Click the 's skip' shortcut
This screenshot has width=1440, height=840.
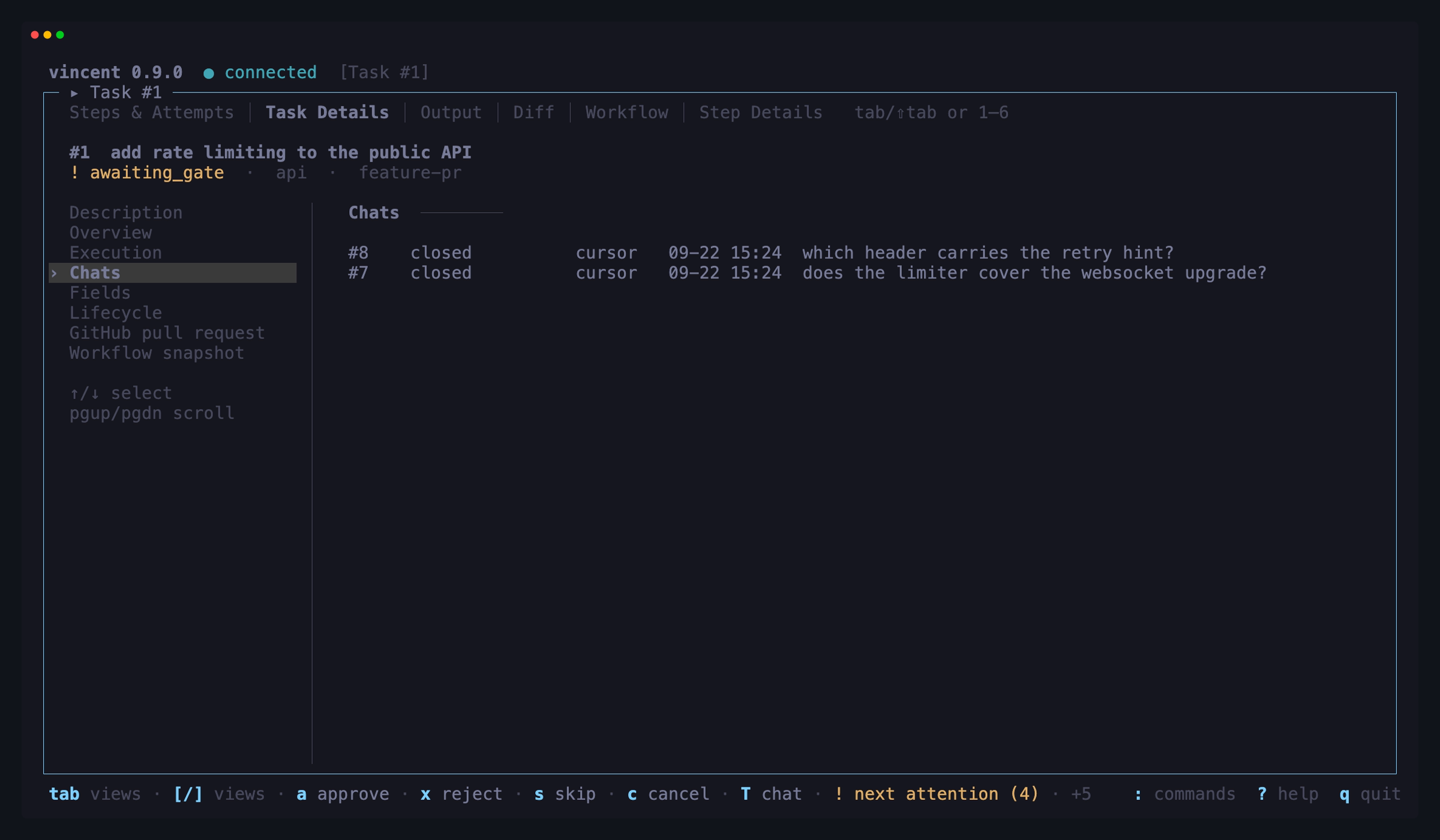[565, 794]
